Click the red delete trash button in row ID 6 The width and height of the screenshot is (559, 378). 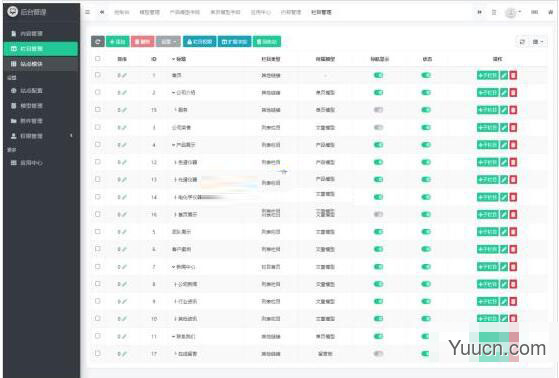[513, 249]
